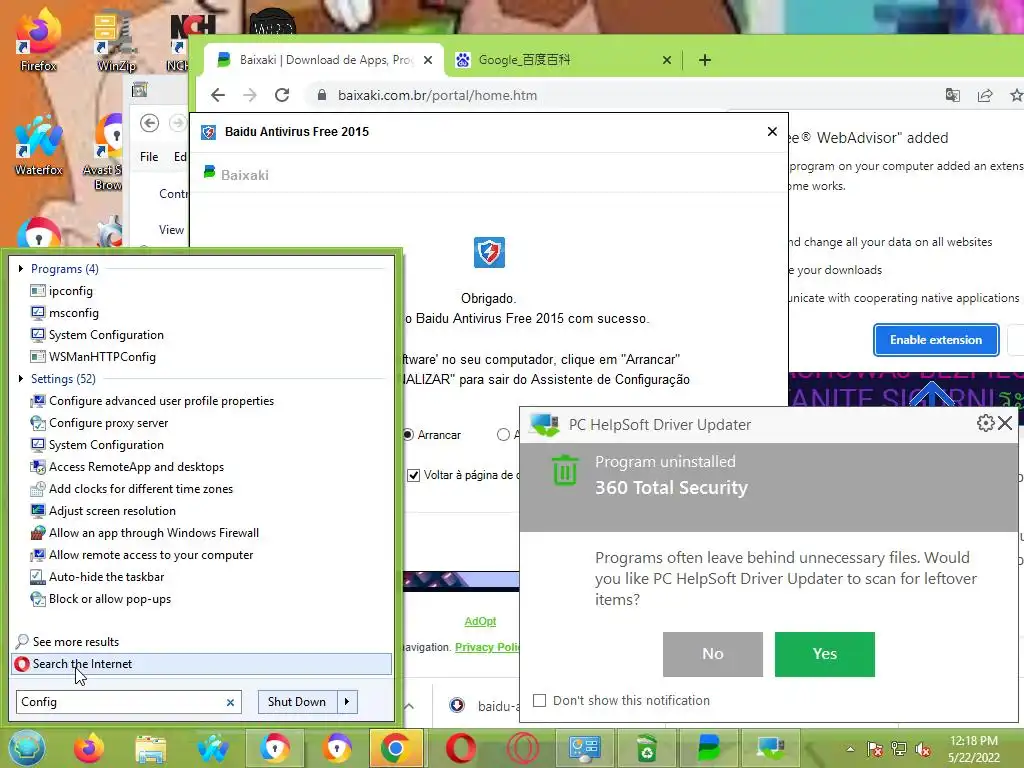Click the Chrome icon in the taskbar
Image resolution: width=1024 pixels, height=768 pixels.
click(x=394, y=748)
